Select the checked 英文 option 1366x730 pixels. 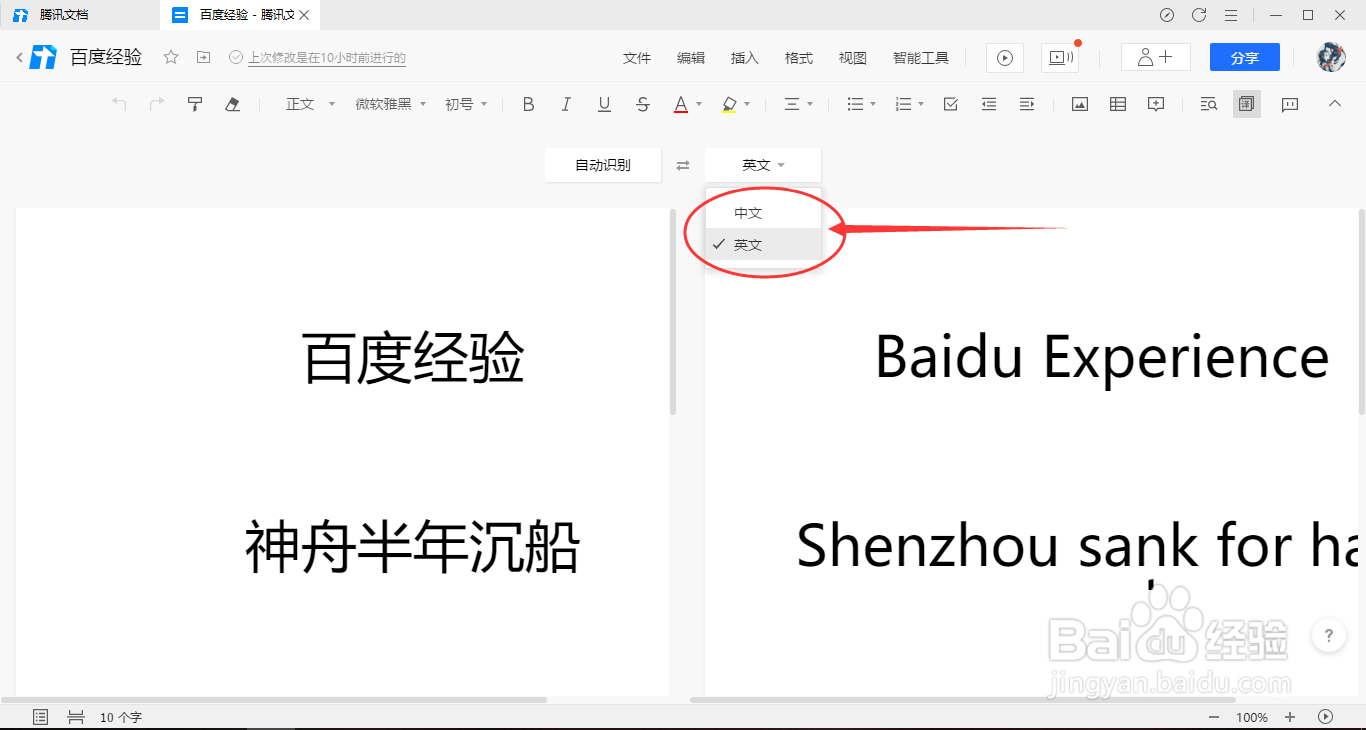click(763, 244)
